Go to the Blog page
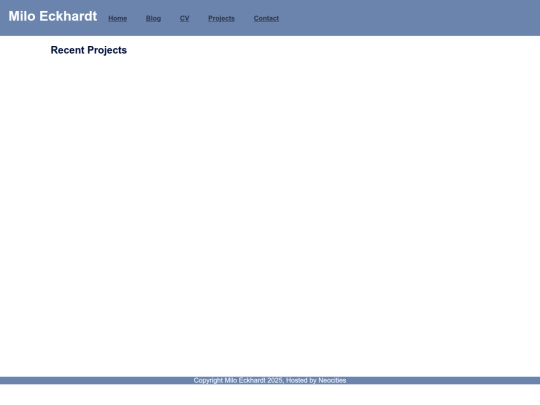This screenshot has height=405, width=540. tap(153, 19)
